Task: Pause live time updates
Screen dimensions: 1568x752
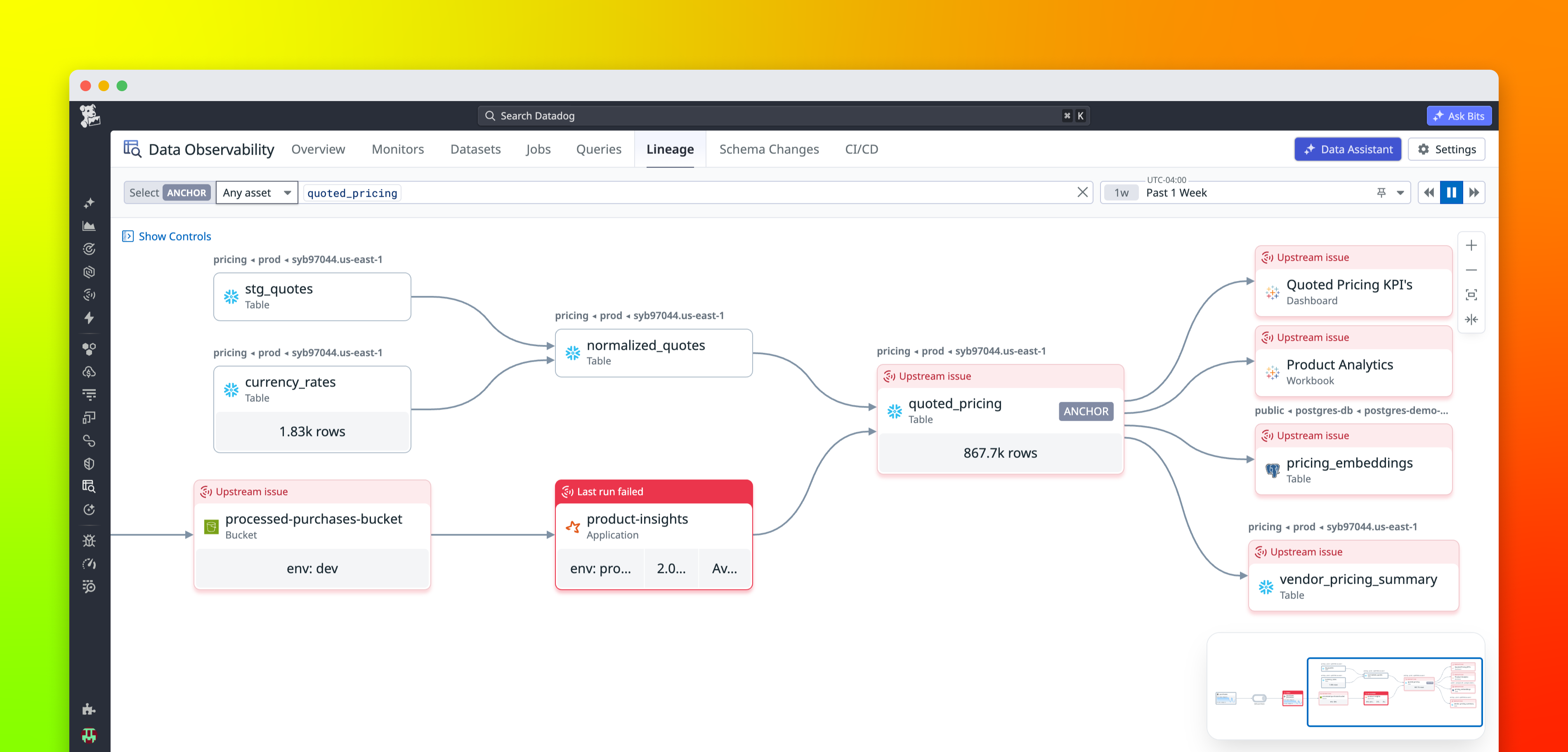Action: (1451, 193)
